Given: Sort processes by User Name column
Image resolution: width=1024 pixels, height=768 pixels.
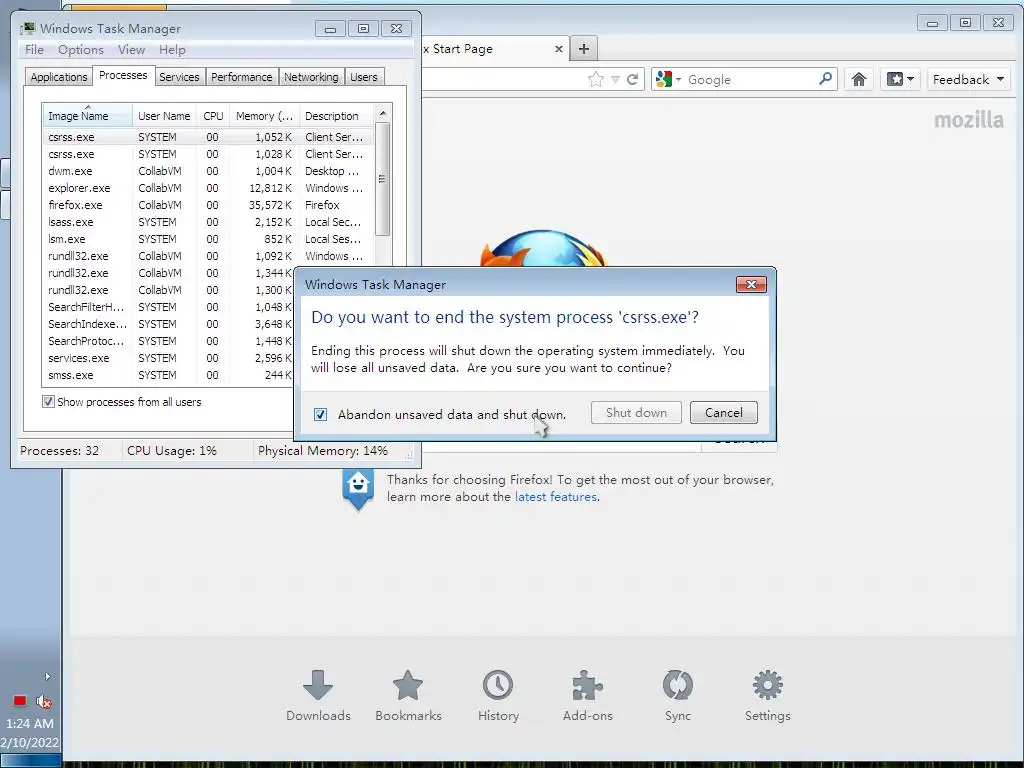Looking at the screenshot, I should [164, 116].
